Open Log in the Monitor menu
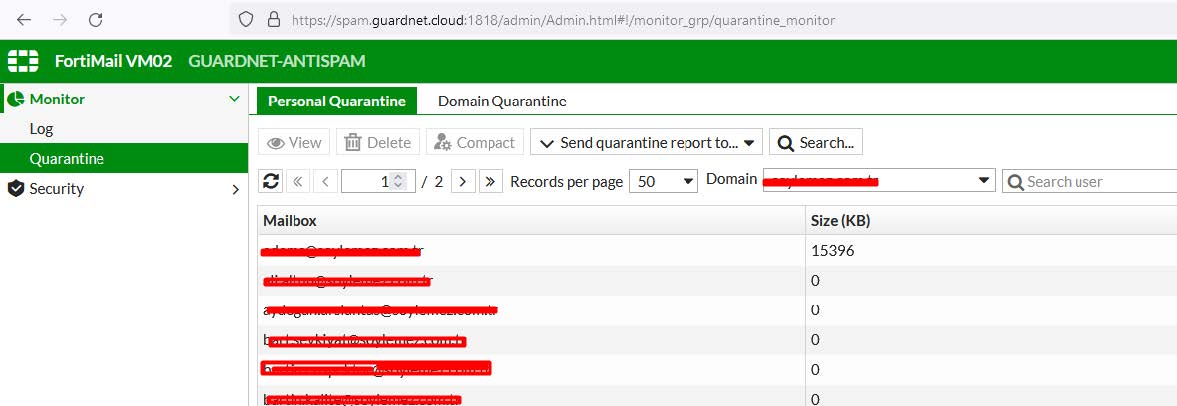This screenshot has height=406, width=1177. (x=41, y=129)
